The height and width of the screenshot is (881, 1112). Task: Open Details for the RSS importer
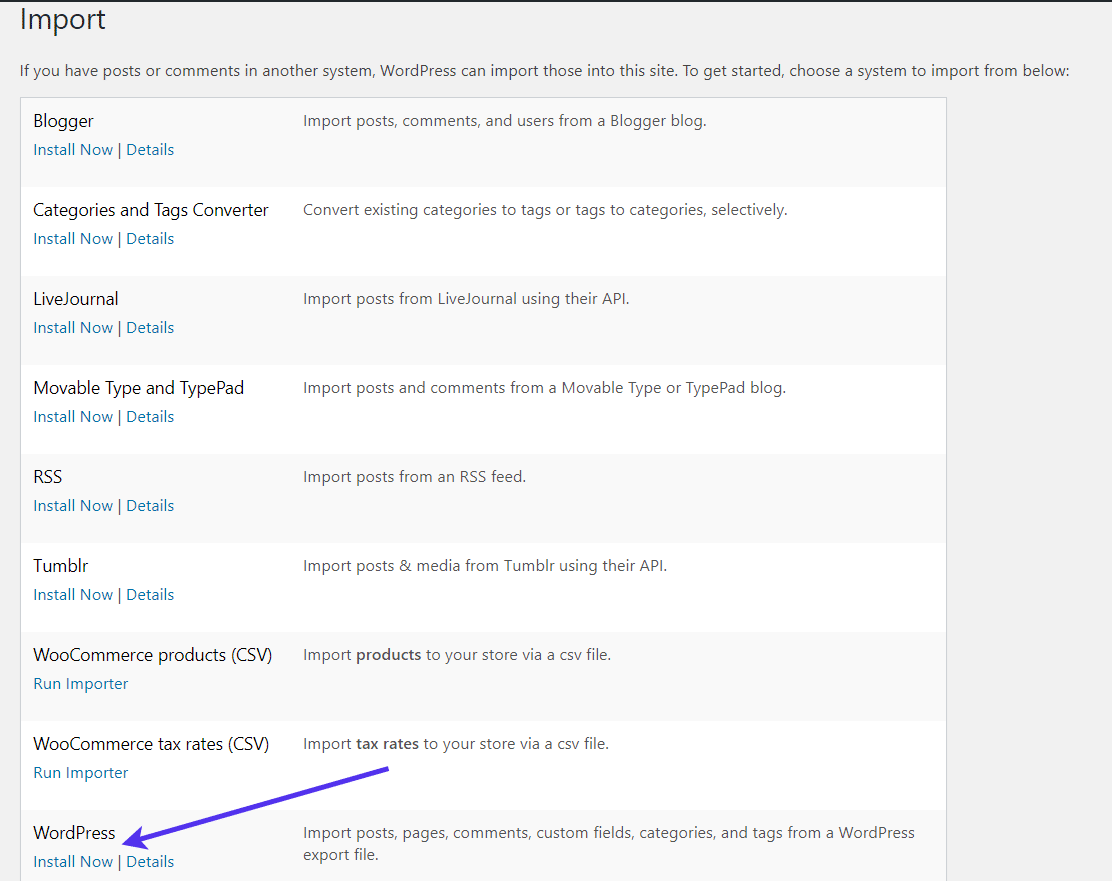(150, 505)
